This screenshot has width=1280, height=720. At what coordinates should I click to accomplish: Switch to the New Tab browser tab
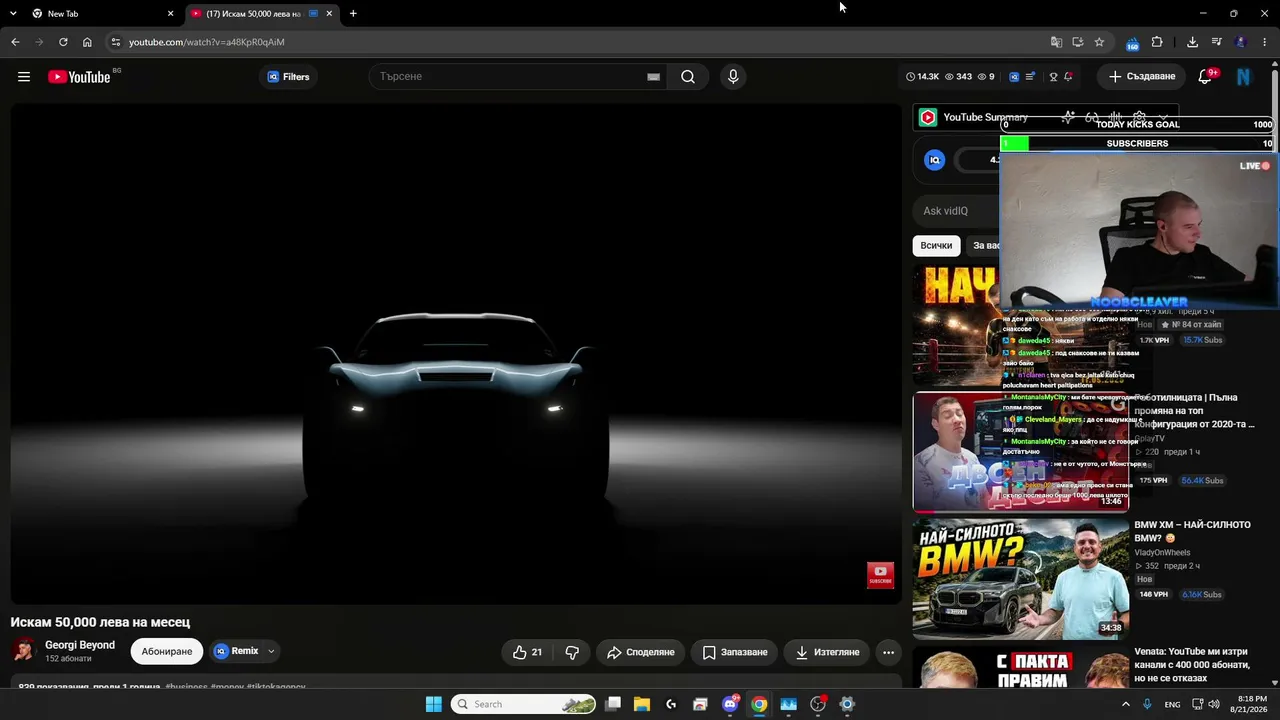pyautogui.click(x=102, y=14)
